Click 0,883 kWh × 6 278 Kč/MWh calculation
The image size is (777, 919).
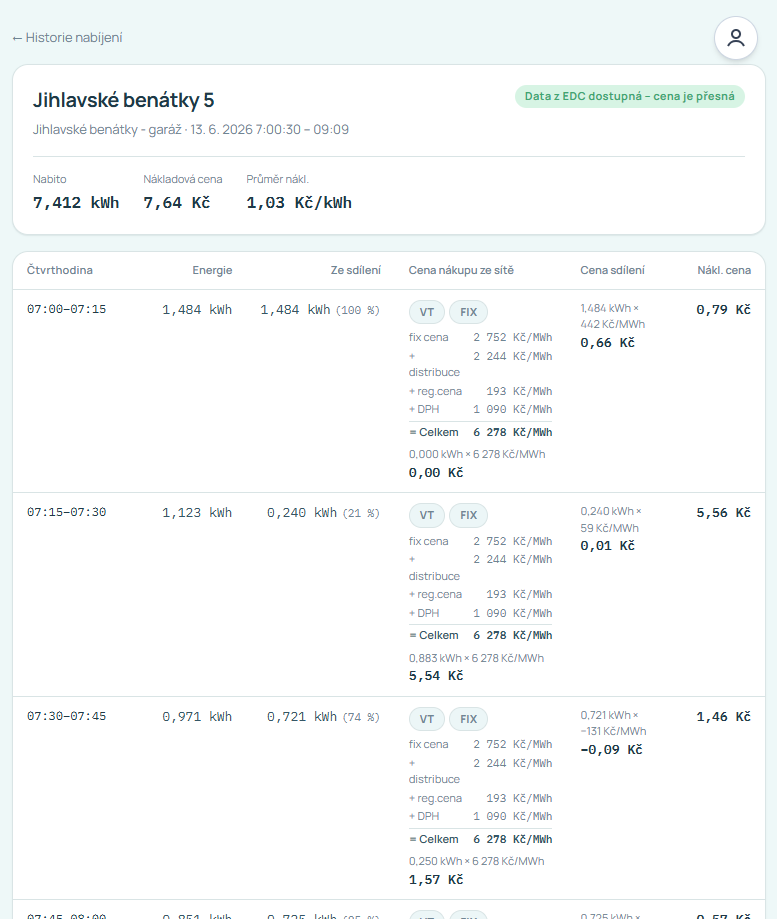pos(476,658)
